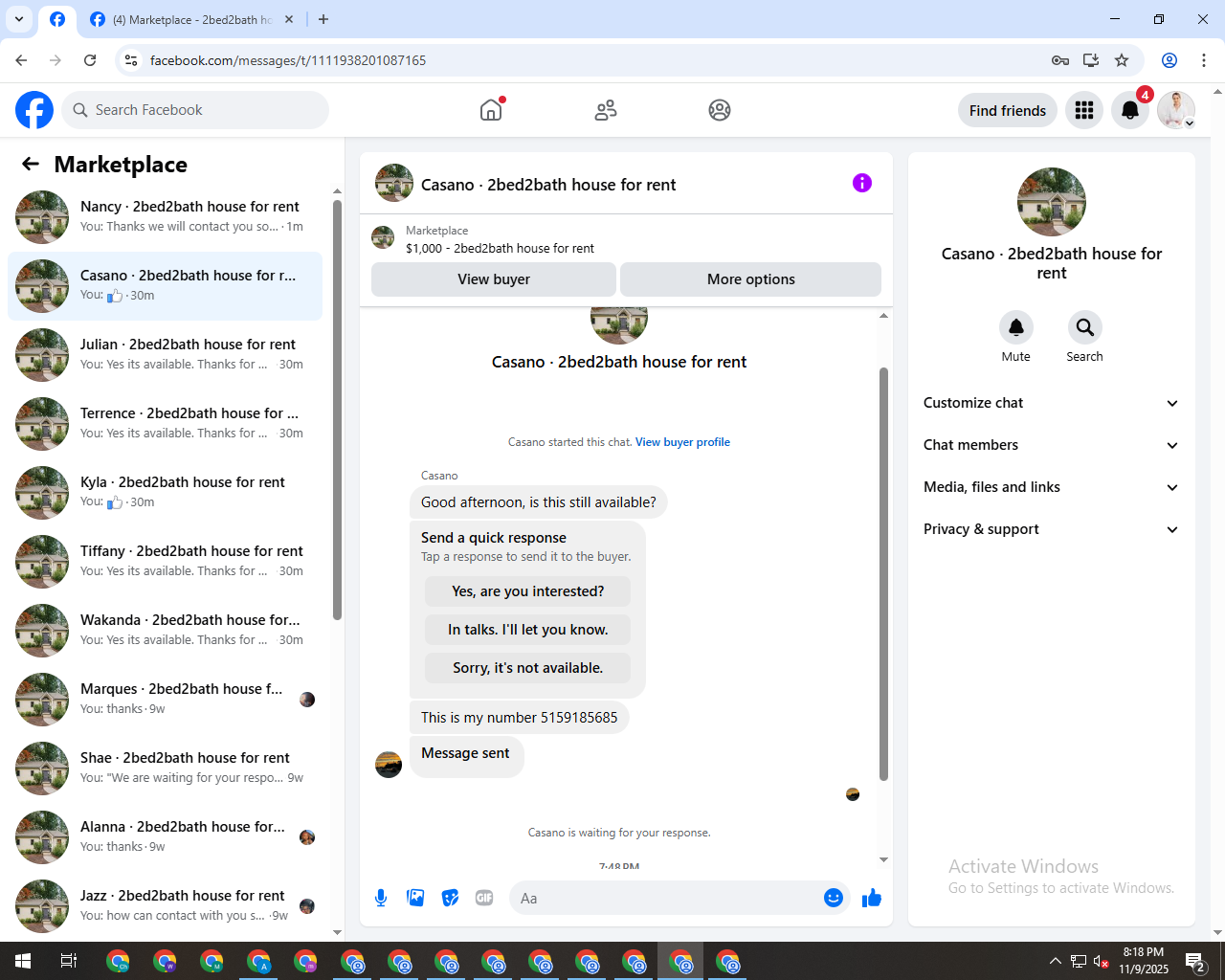Open browser site information icon
Screen dimensions: 1225x980
coord(131,60)
